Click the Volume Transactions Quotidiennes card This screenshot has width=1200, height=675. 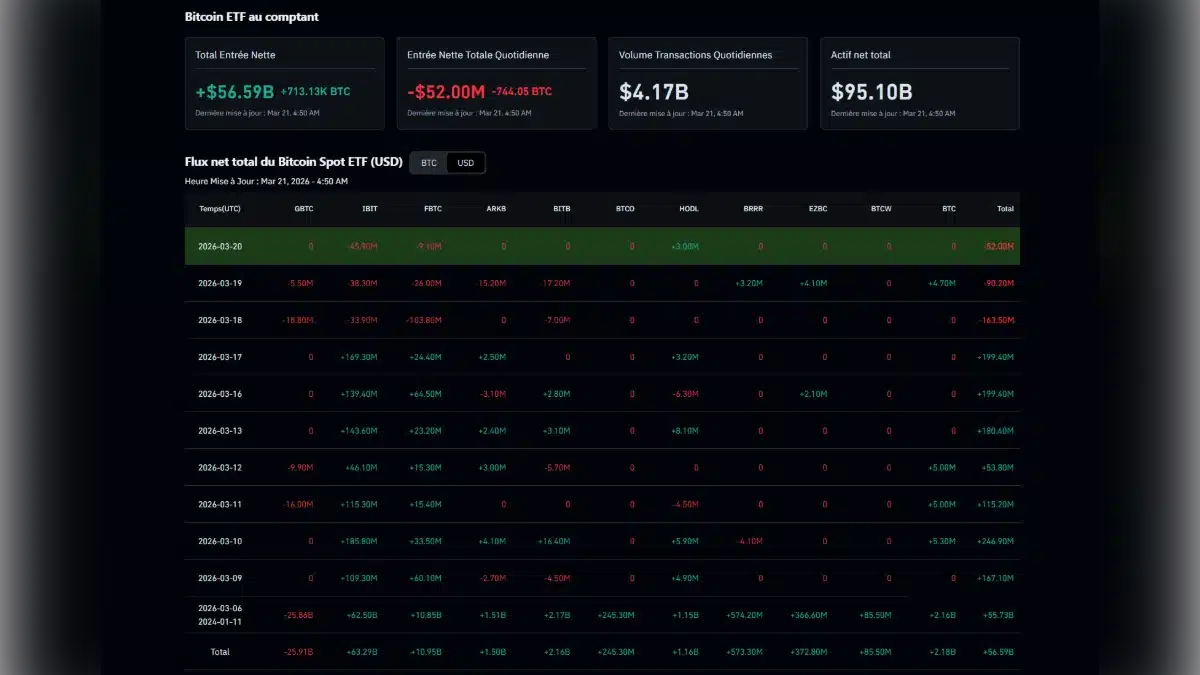(x=707, y=83)
